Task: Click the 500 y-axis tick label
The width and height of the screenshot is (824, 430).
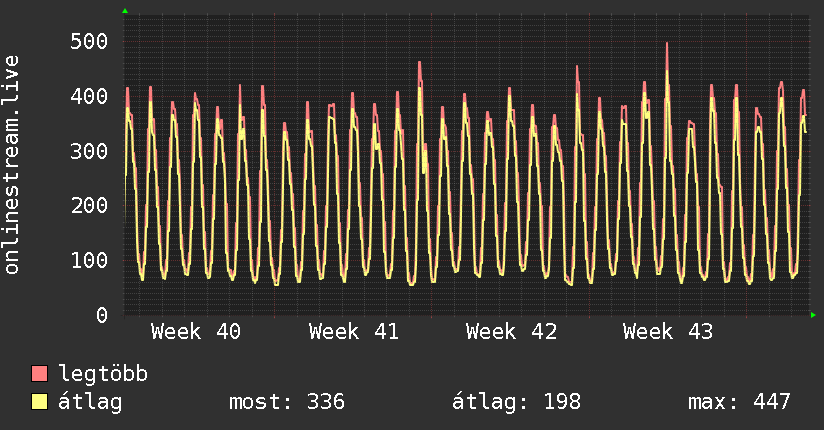Action: 88,41
